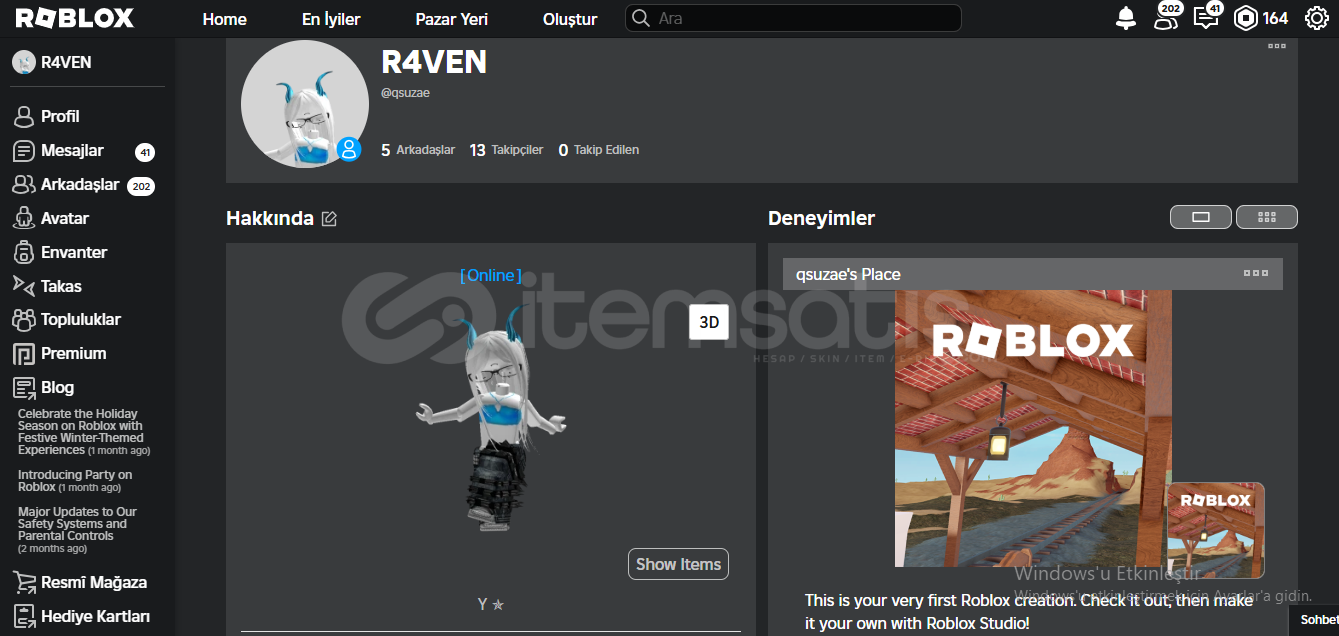Switch Deneyimler to slideshow view
The width and height of the screenshot is (1339, 636).
pos(1201,217)
